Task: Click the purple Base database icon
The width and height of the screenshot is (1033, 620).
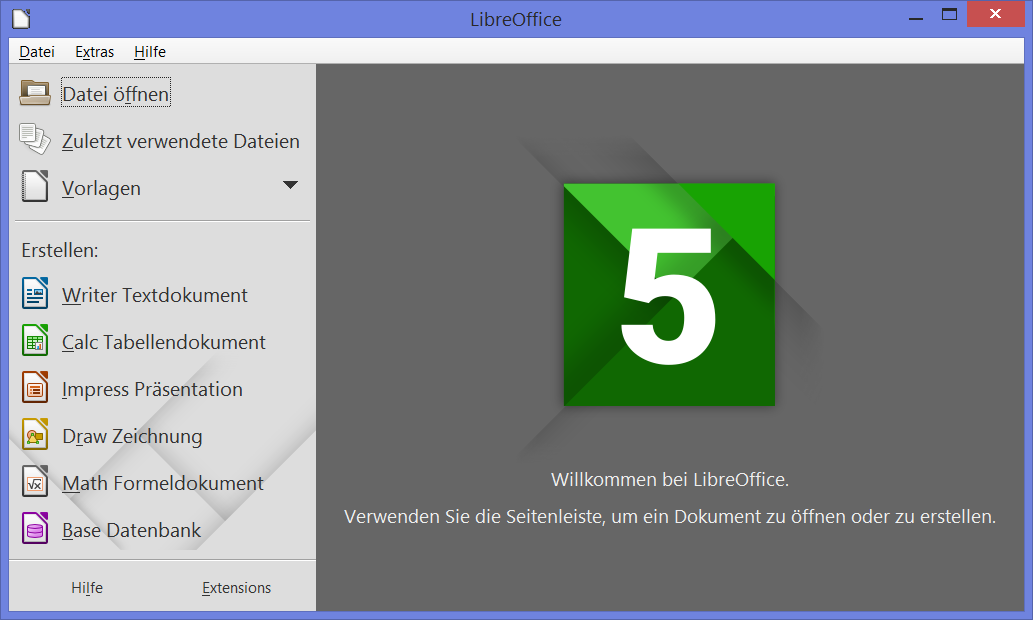Action: coord(35,530)
